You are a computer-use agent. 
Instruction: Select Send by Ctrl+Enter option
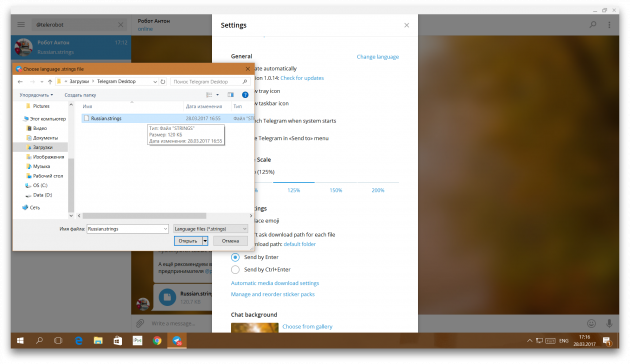pyautogui.click(x=235, y=270)
